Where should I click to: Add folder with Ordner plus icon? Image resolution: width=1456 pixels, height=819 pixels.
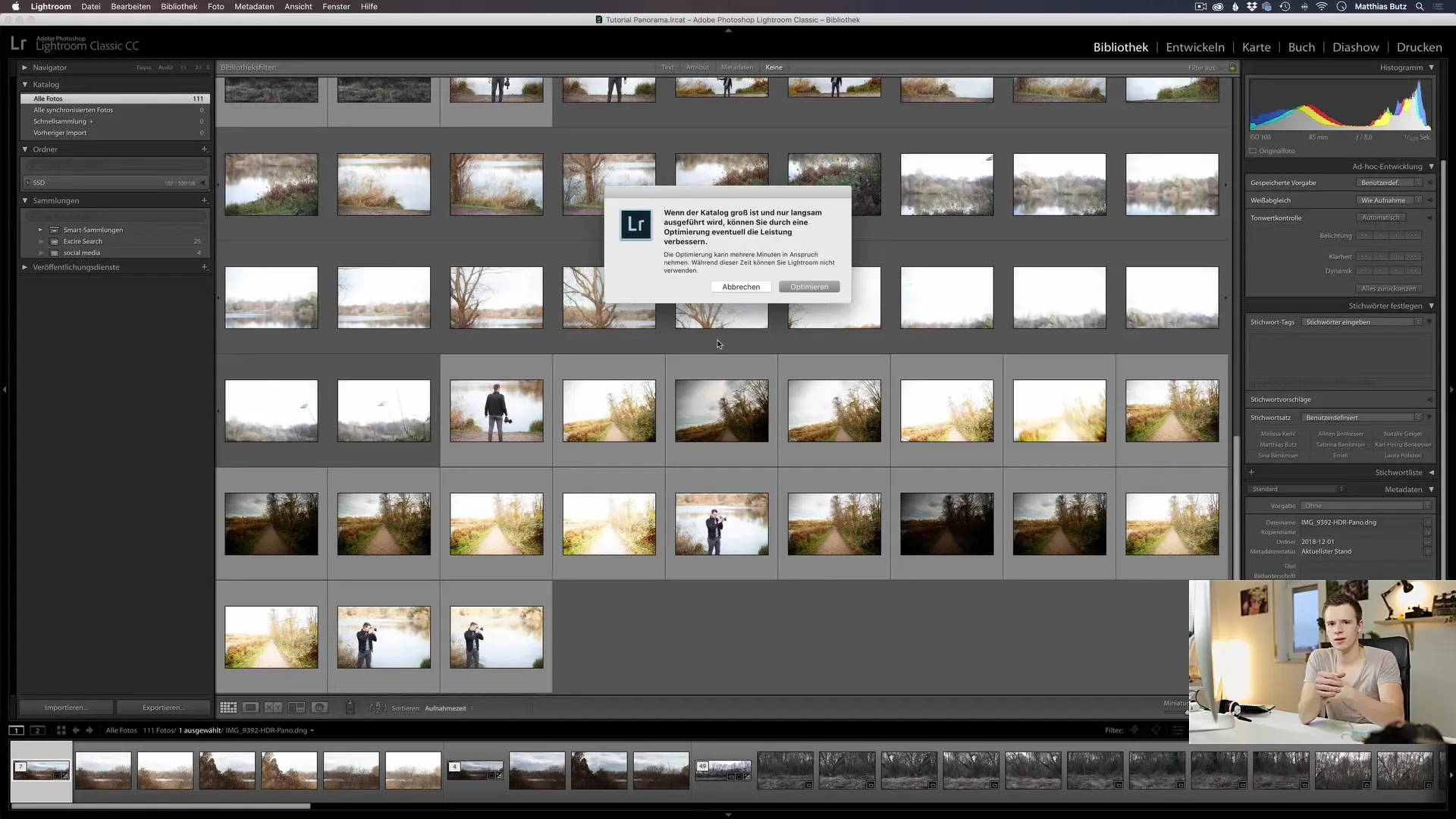[x=204, y=149]
